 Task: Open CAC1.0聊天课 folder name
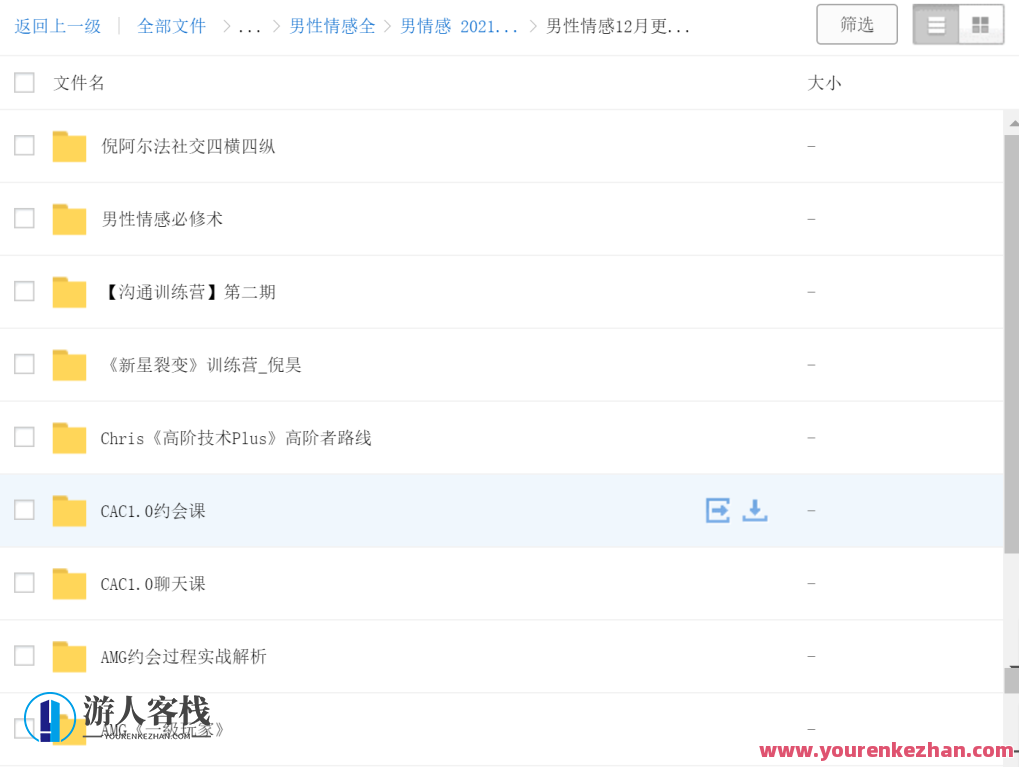pyautogui.click(x=153, y=584)
